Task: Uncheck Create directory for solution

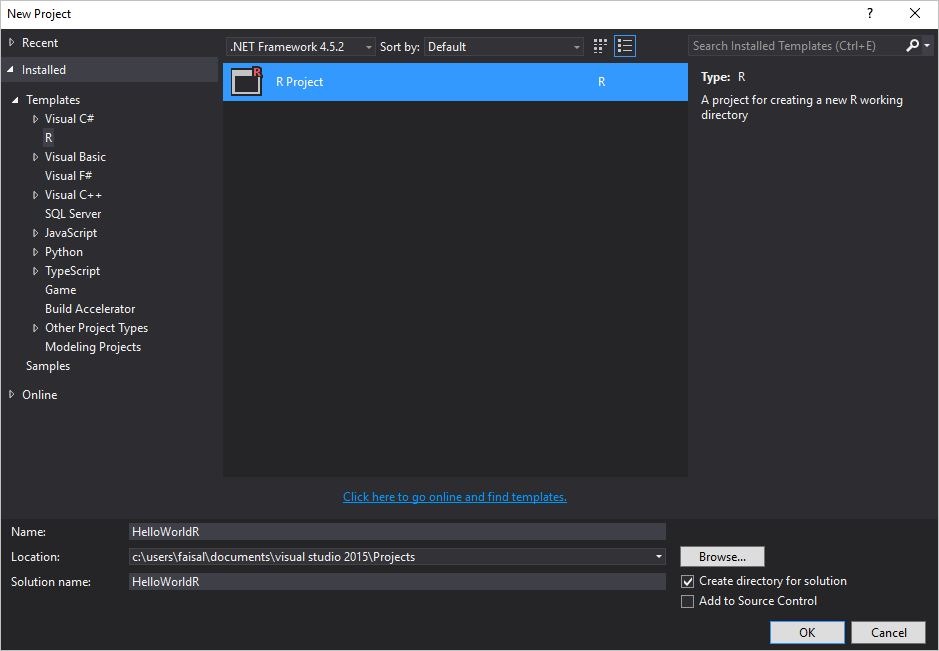Action: coord(687,581)
